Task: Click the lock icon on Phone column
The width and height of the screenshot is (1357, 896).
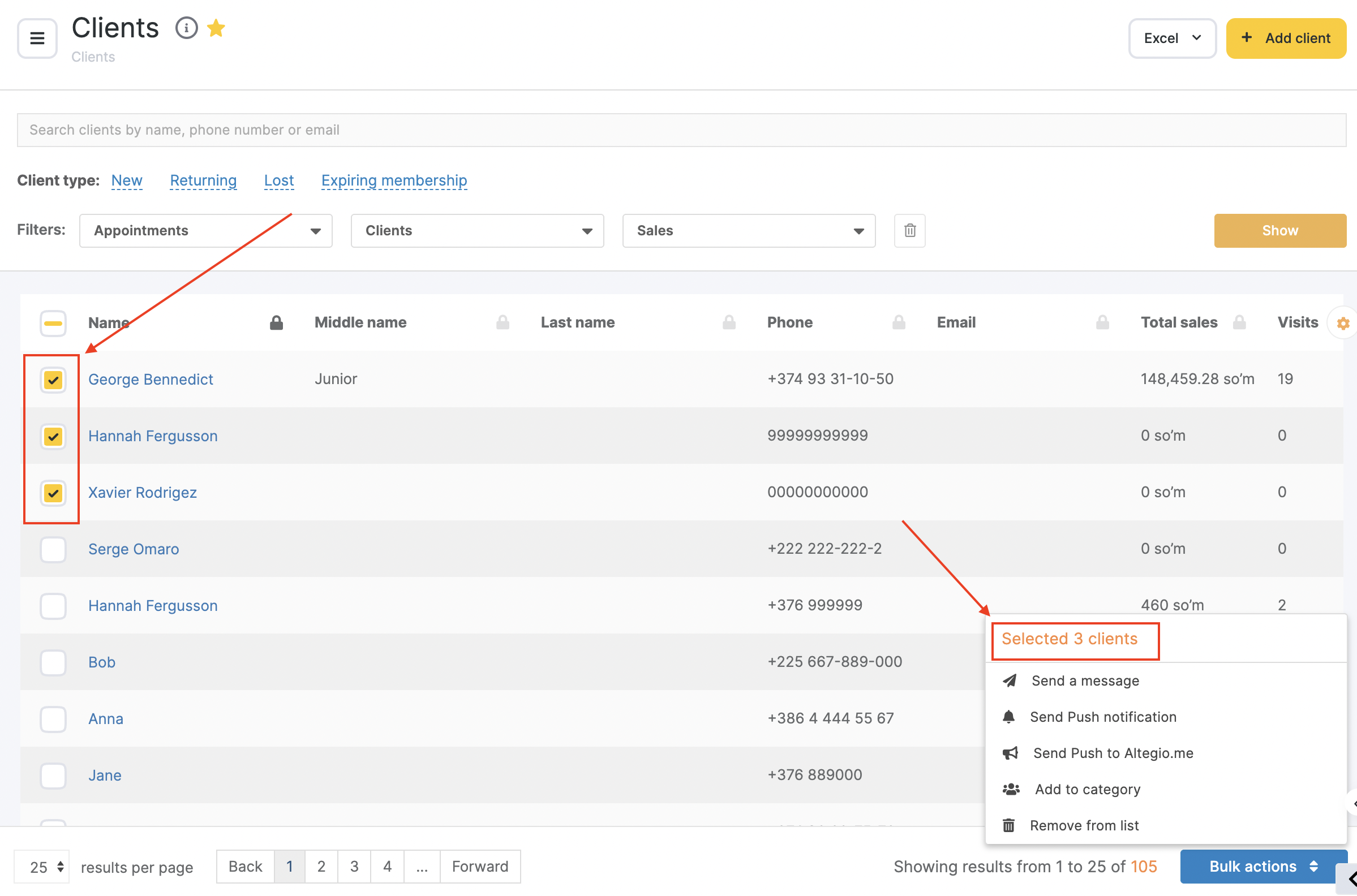Action: tap(898, 323)
